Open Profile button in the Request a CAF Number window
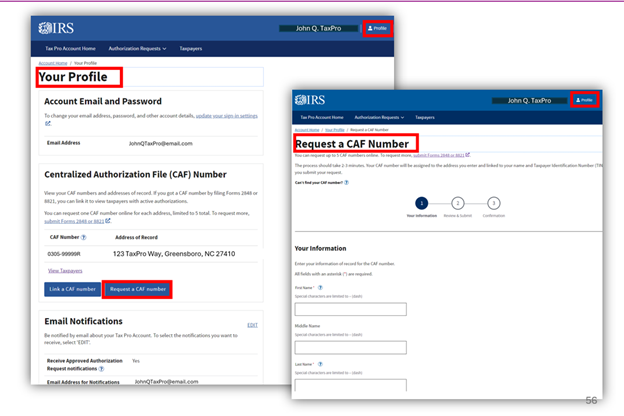Screen dimensions: 624x416 584,100
